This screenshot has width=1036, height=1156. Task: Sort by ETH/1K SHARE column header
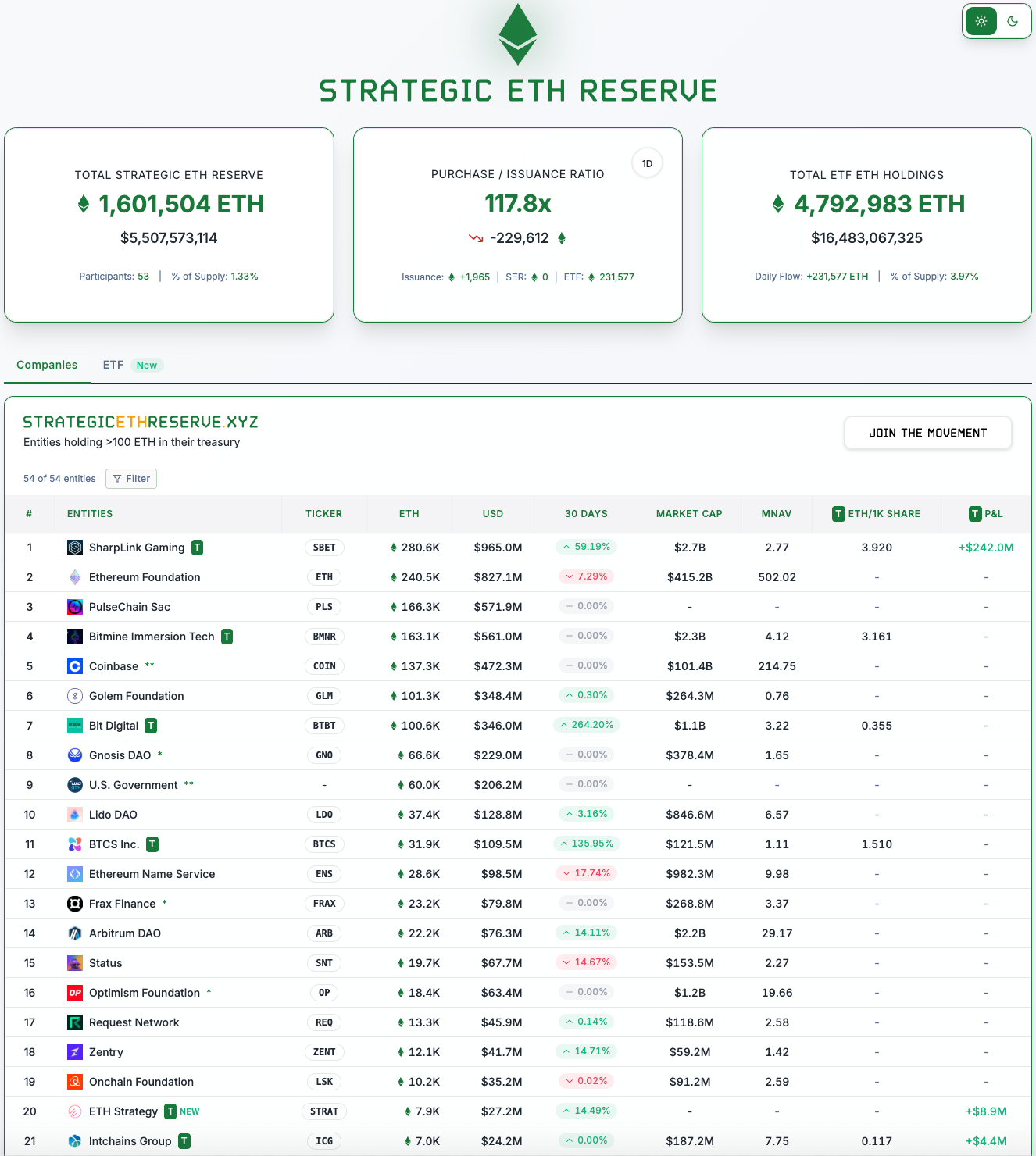point(877,514)
